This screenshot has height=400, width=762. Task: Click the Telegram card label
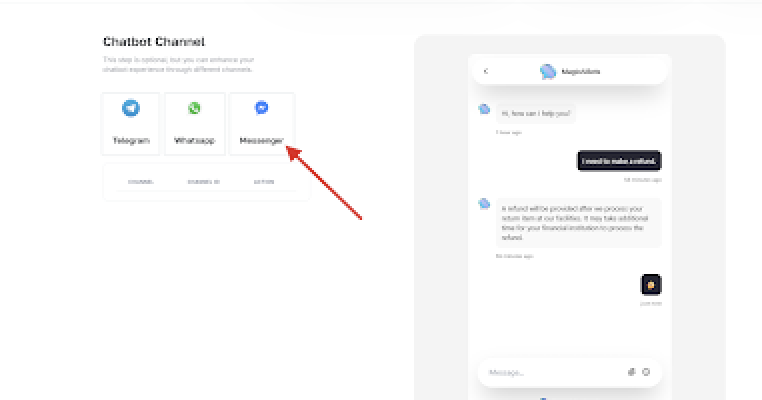pos(131,141)
